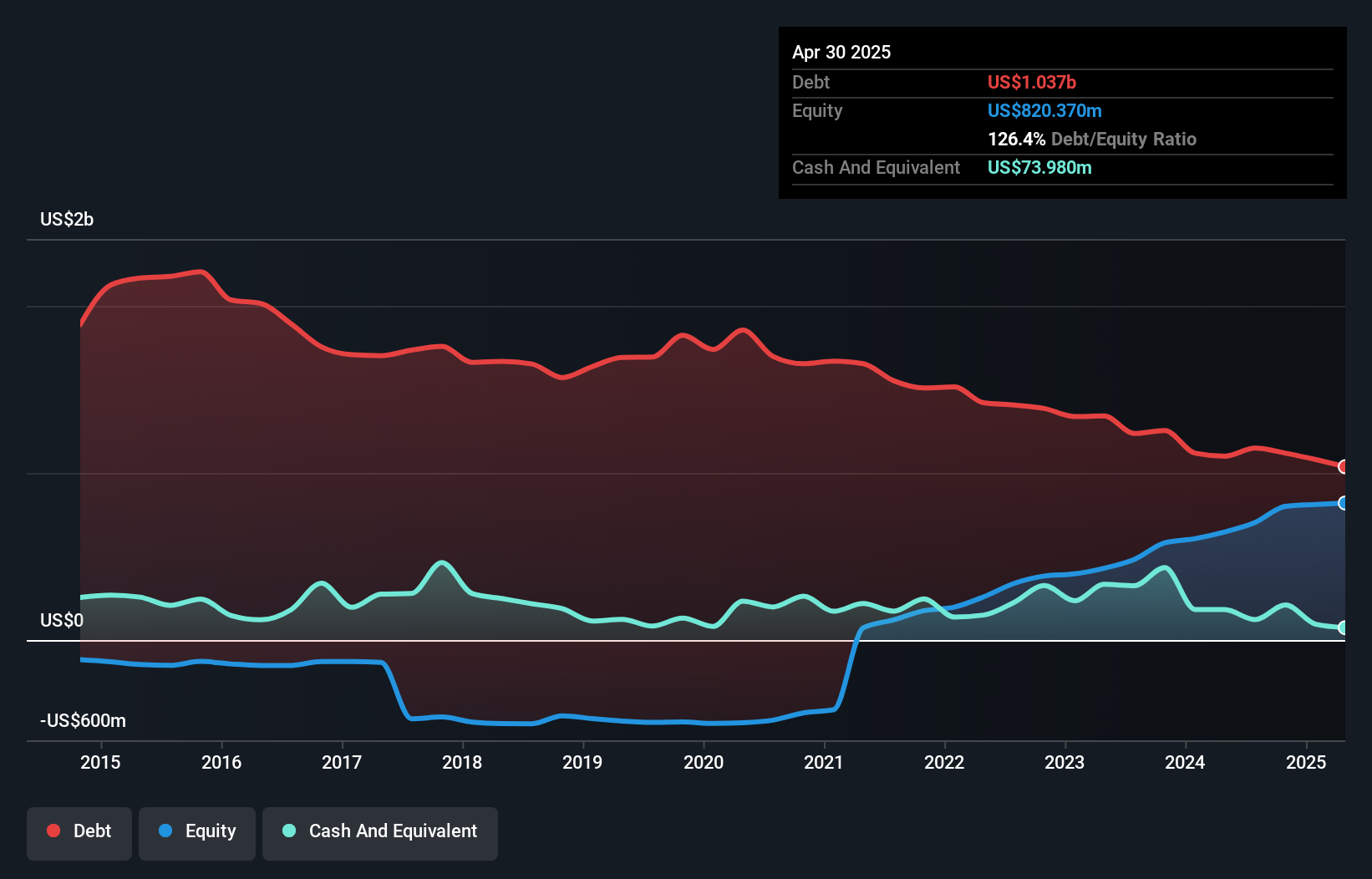Toggle the Equity series visibility
This screenshot has height=879, width=1372.
pos(196,831)
